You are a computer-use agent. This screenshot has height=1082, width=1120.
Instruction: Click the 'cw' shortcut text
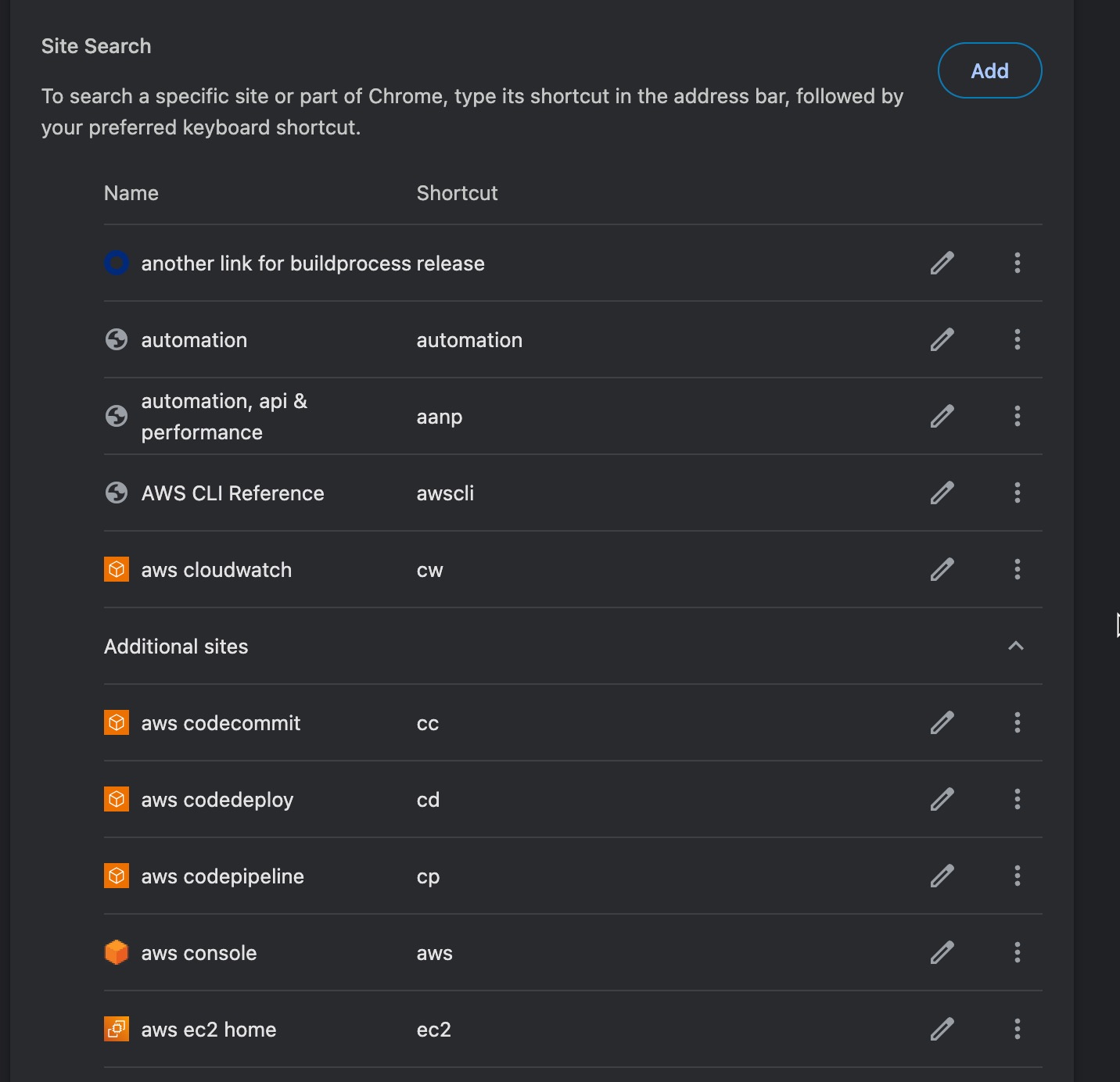pyautogui.click(x=429, y=571)
